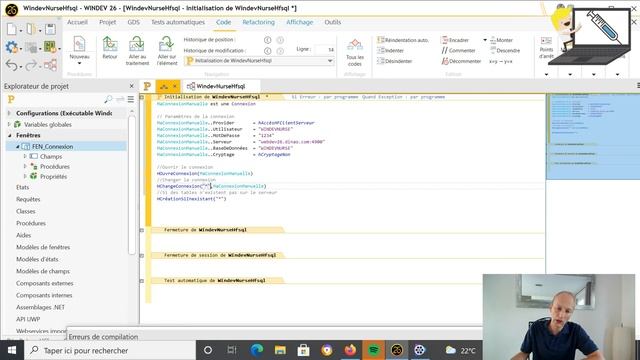Switch to the Affichage ribbon tab
The height and width of the screenshot is (360, 640).
[300, 22]
